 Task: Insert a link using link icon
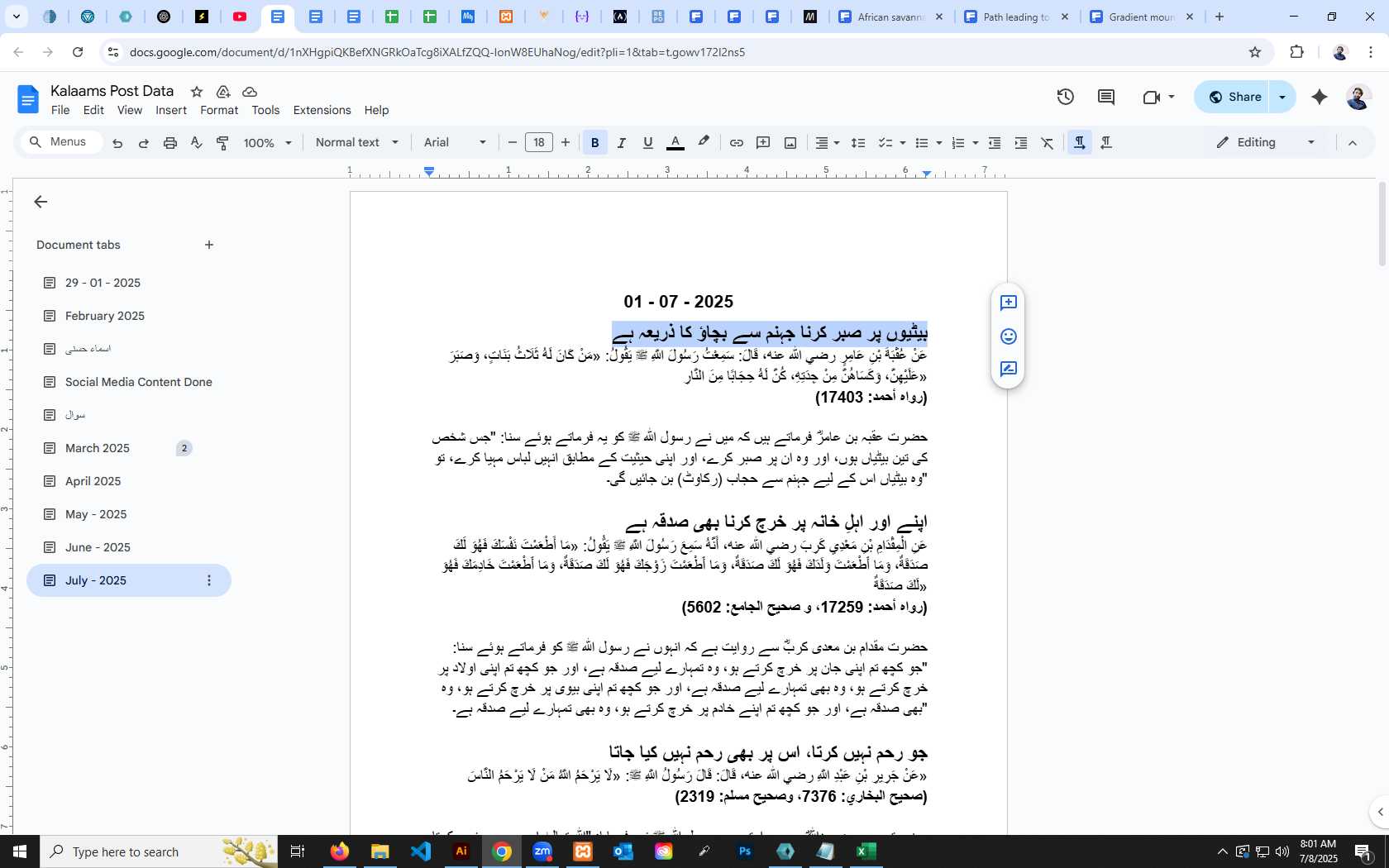[x=736, y=143]
